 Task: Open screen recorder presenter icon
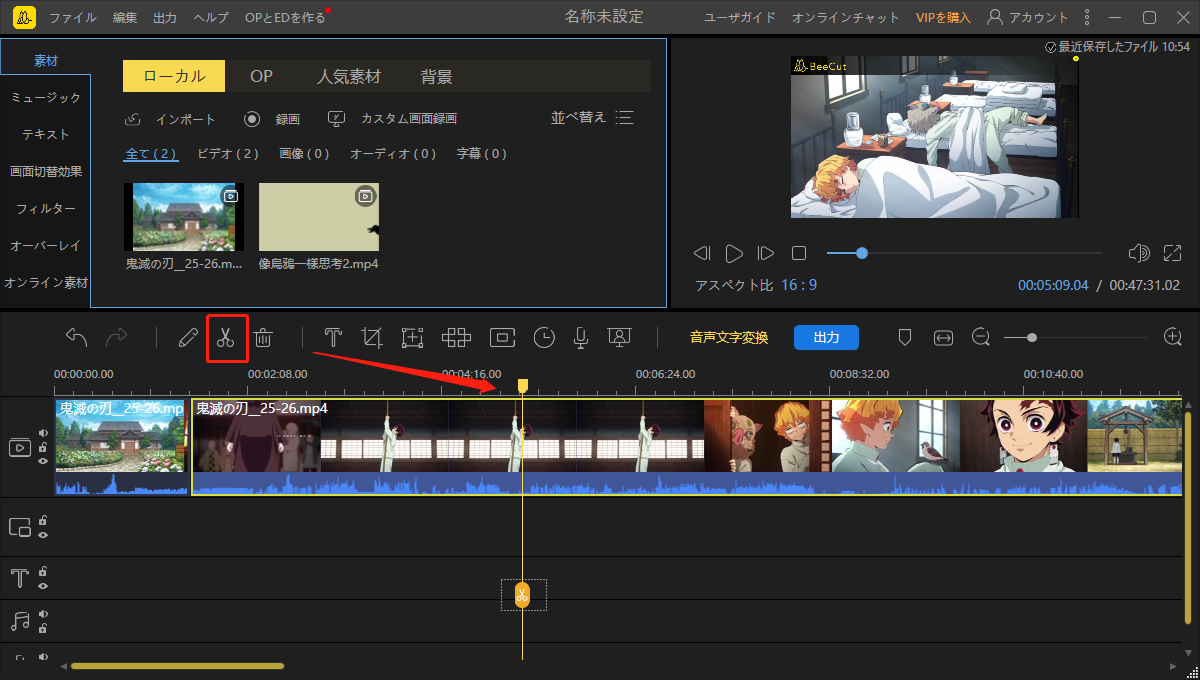619,338
